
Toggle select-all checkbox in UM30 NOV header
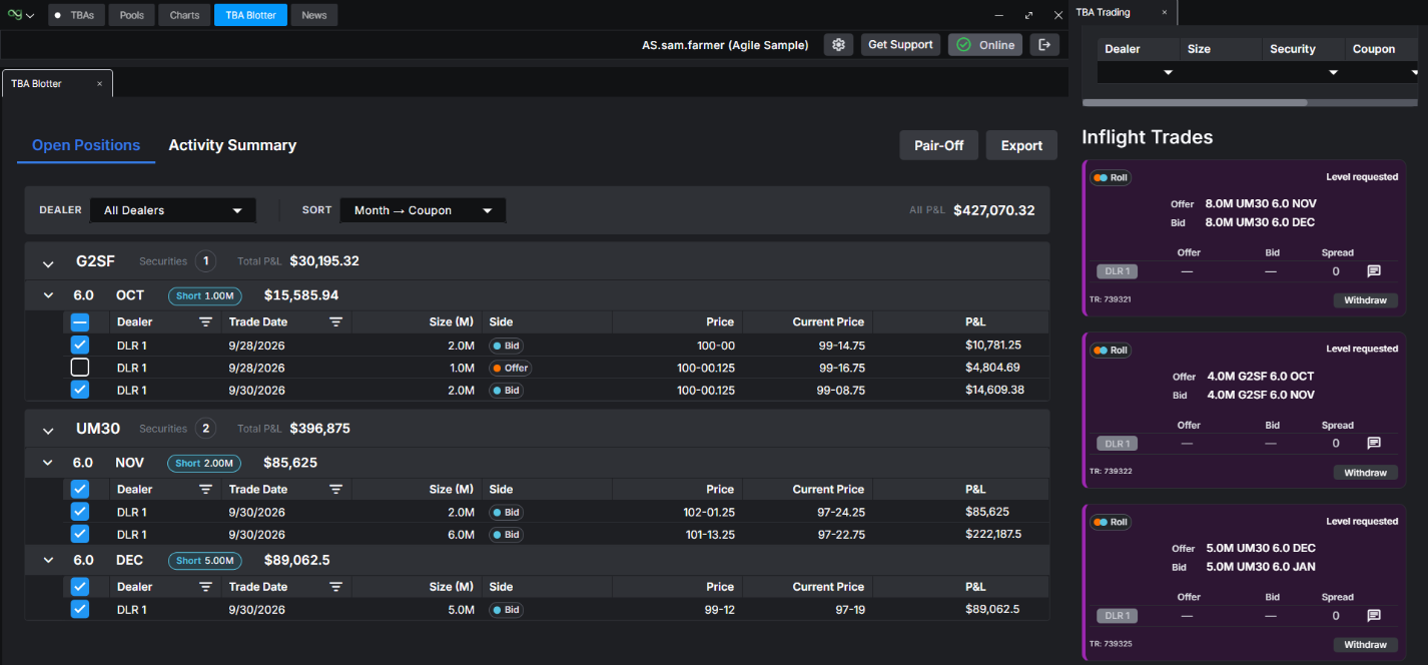click(x=80, y=489)
